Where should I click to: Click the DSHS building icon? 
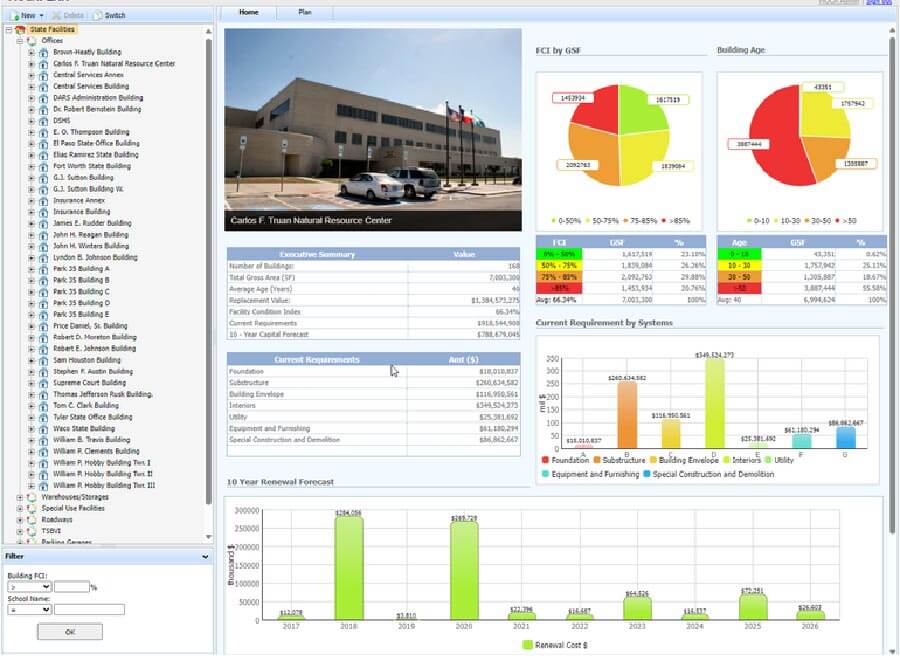[43, 121]
